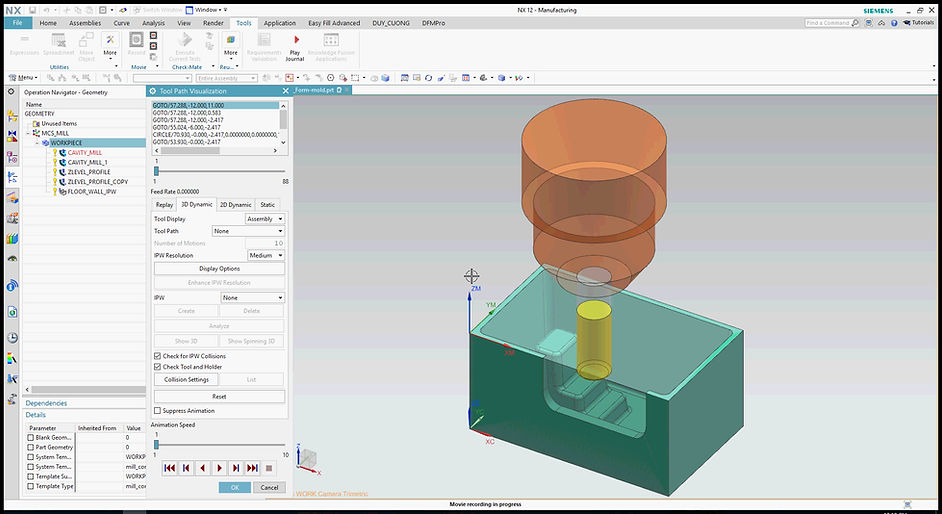The height and width of the screenshot is (514, 942).
Task: Collapse the WORKPIECE tree node
Action: 38,143
